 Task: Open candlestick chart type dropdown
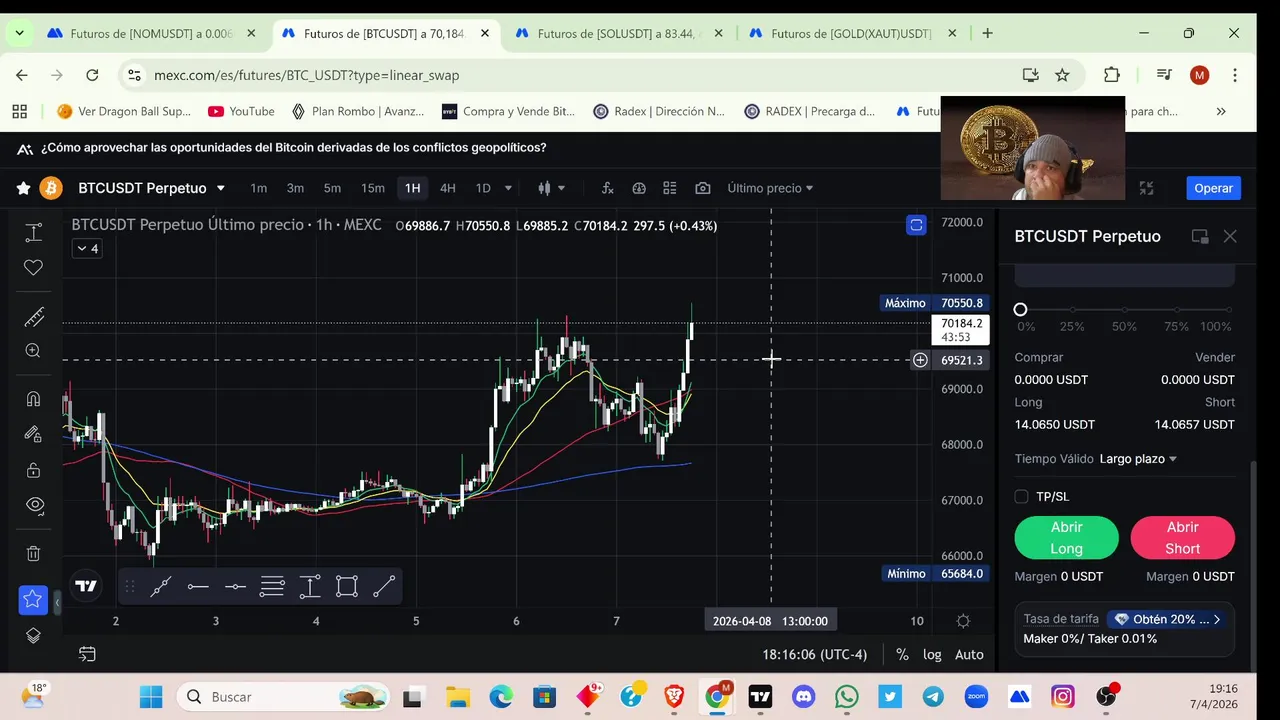tap(551, 188)
